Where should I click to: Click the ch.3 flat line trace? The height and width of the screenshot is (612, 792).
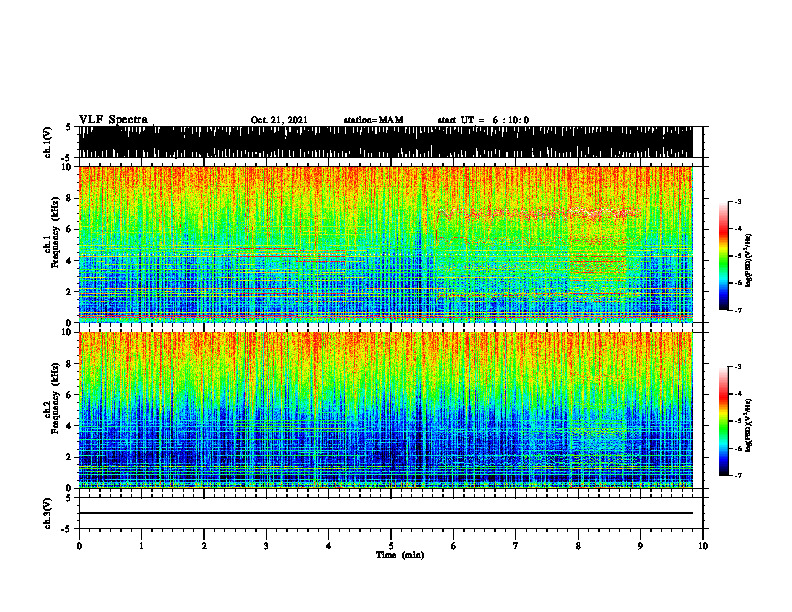click(x=385, y=513)
